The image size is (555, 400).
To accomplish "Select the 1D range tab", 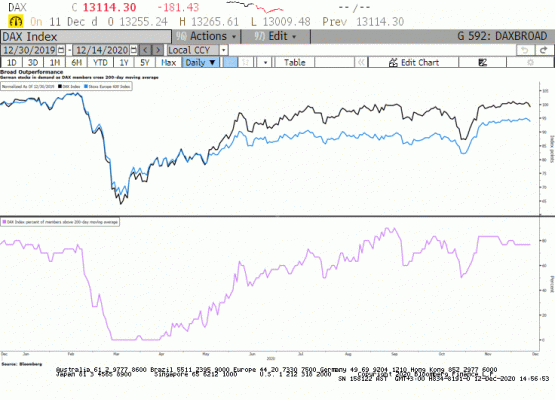I will [x=12, y=62].
